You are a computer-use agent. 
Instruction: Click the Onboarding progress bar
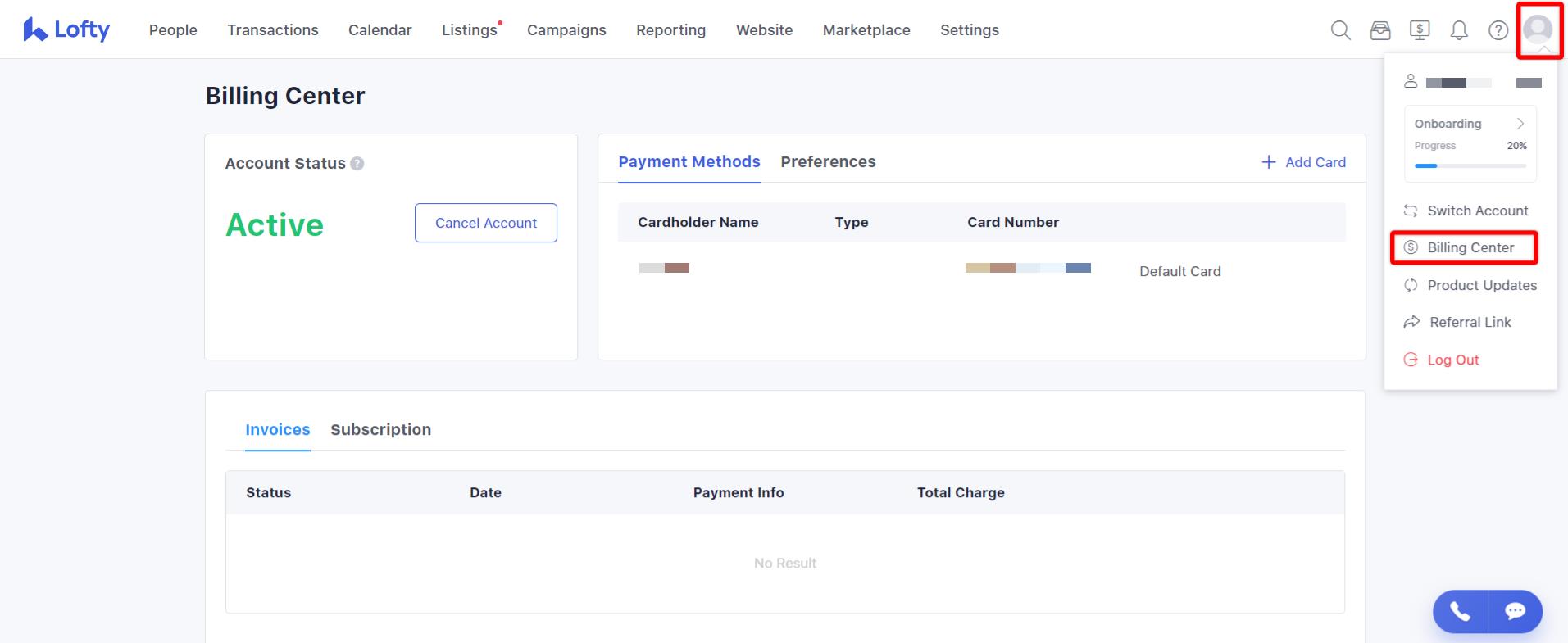[1470, 165]
